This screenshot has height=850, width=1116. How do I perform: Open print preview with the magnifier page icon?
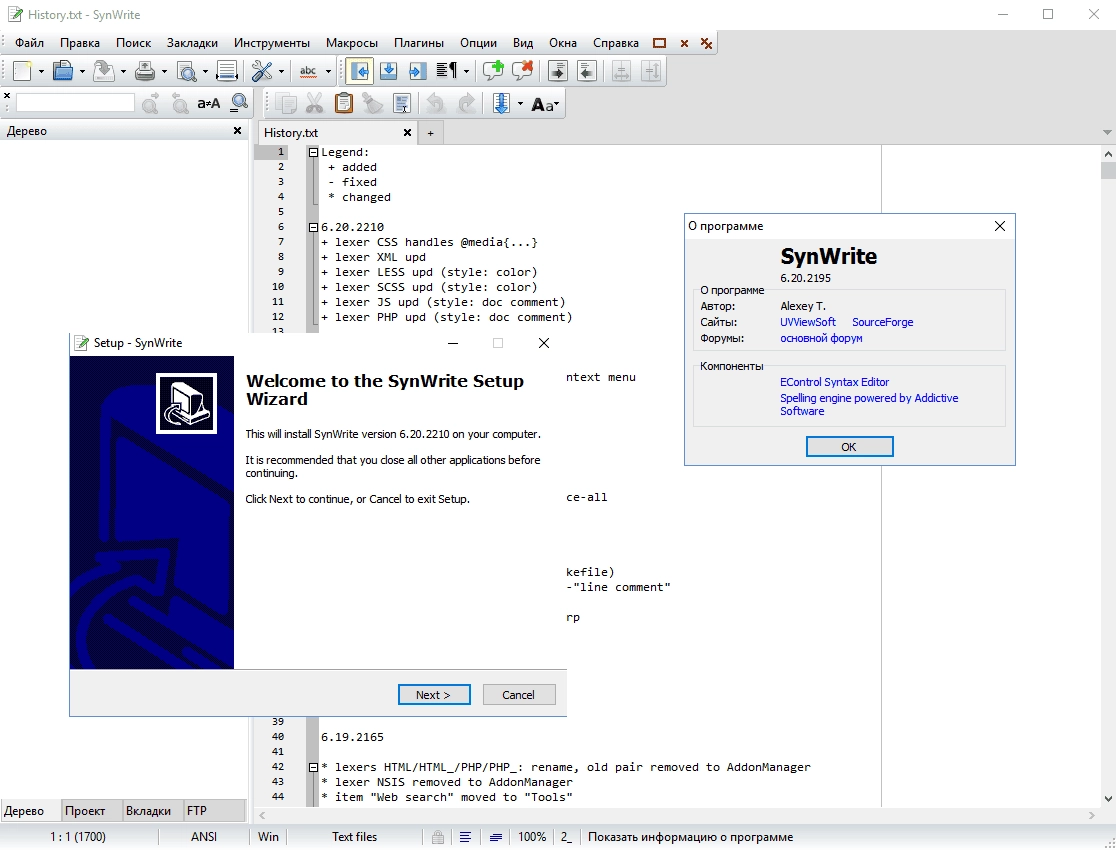click(186, 70)
